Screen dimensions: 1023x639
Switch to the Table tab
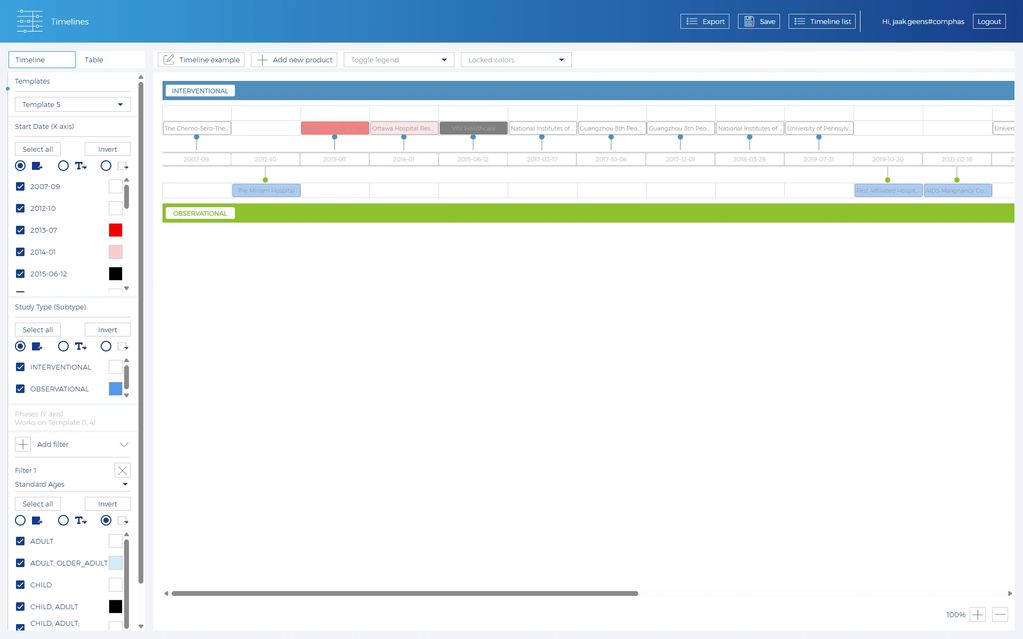coord(94,60)
